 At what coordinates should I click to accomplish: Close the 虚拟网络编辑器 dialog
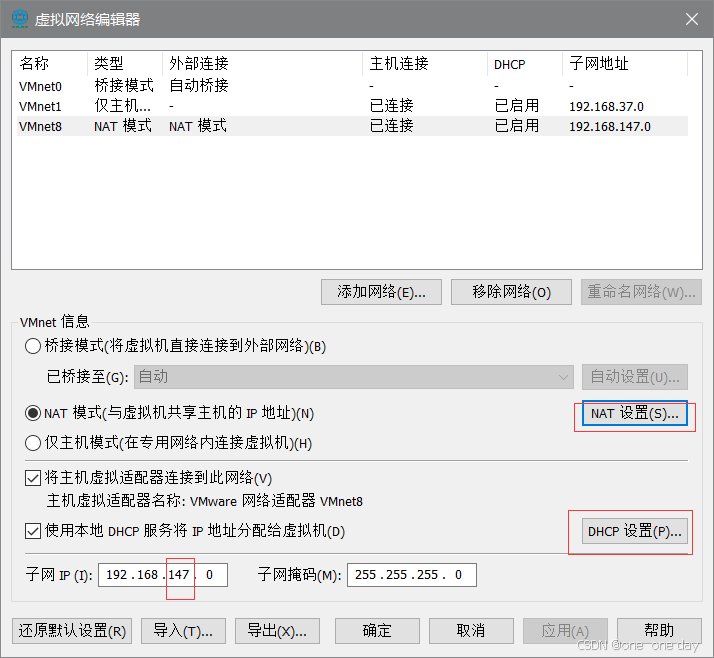(692, 19)
